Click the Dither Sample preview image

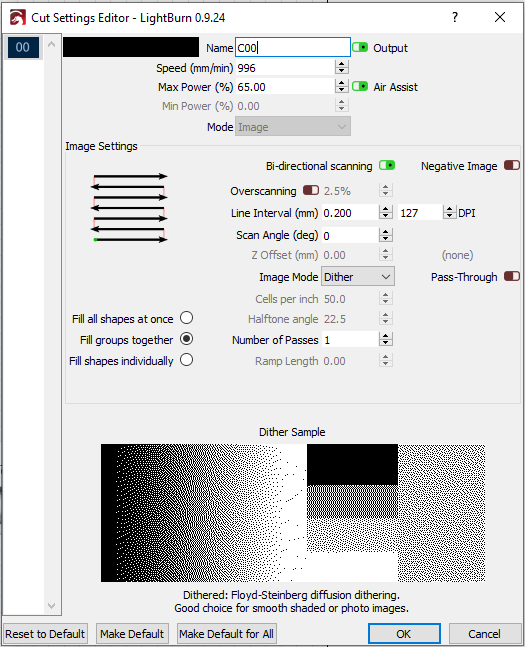293,513
